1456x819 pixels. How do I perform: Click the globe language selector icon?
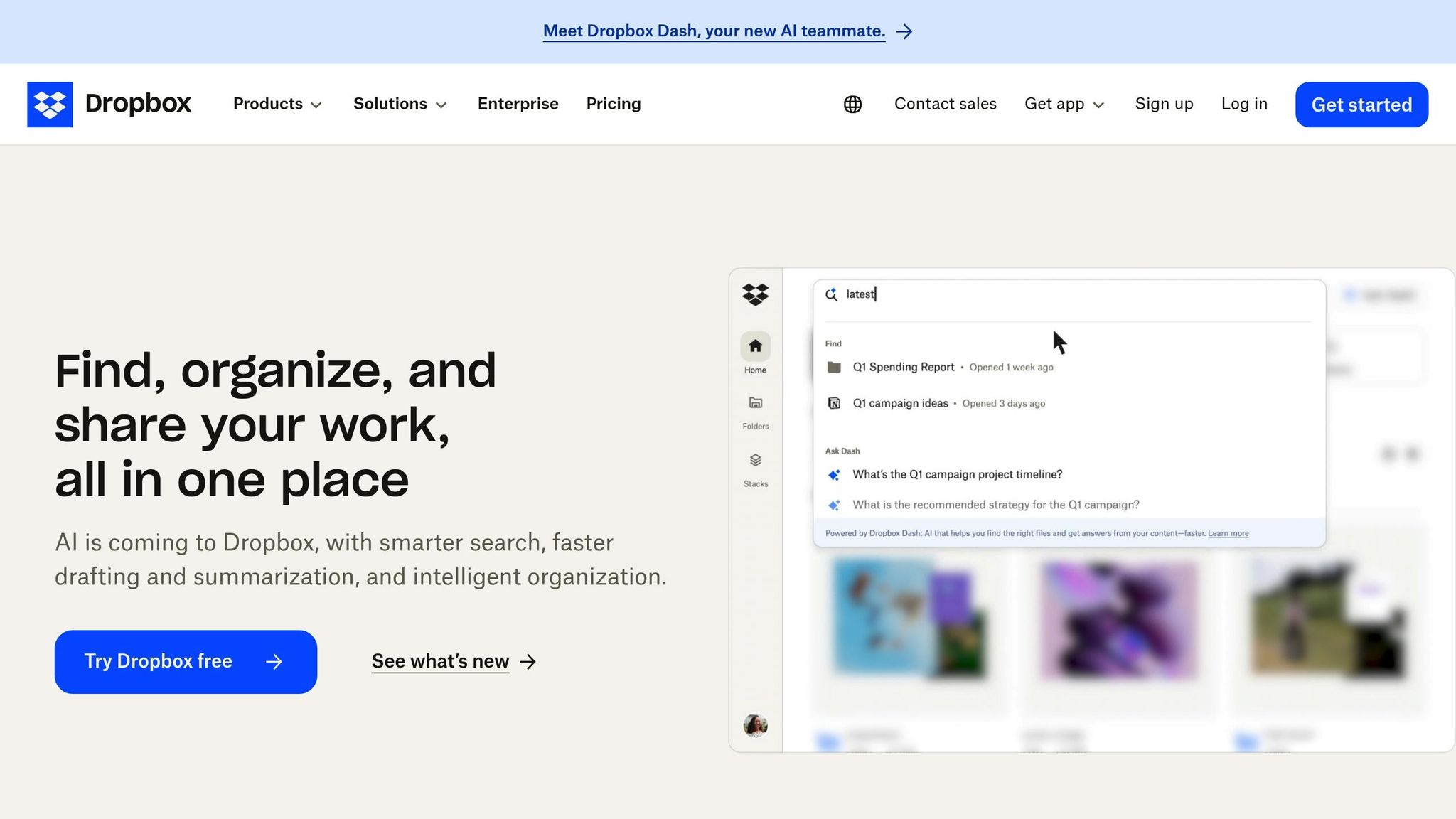[852, 104]
